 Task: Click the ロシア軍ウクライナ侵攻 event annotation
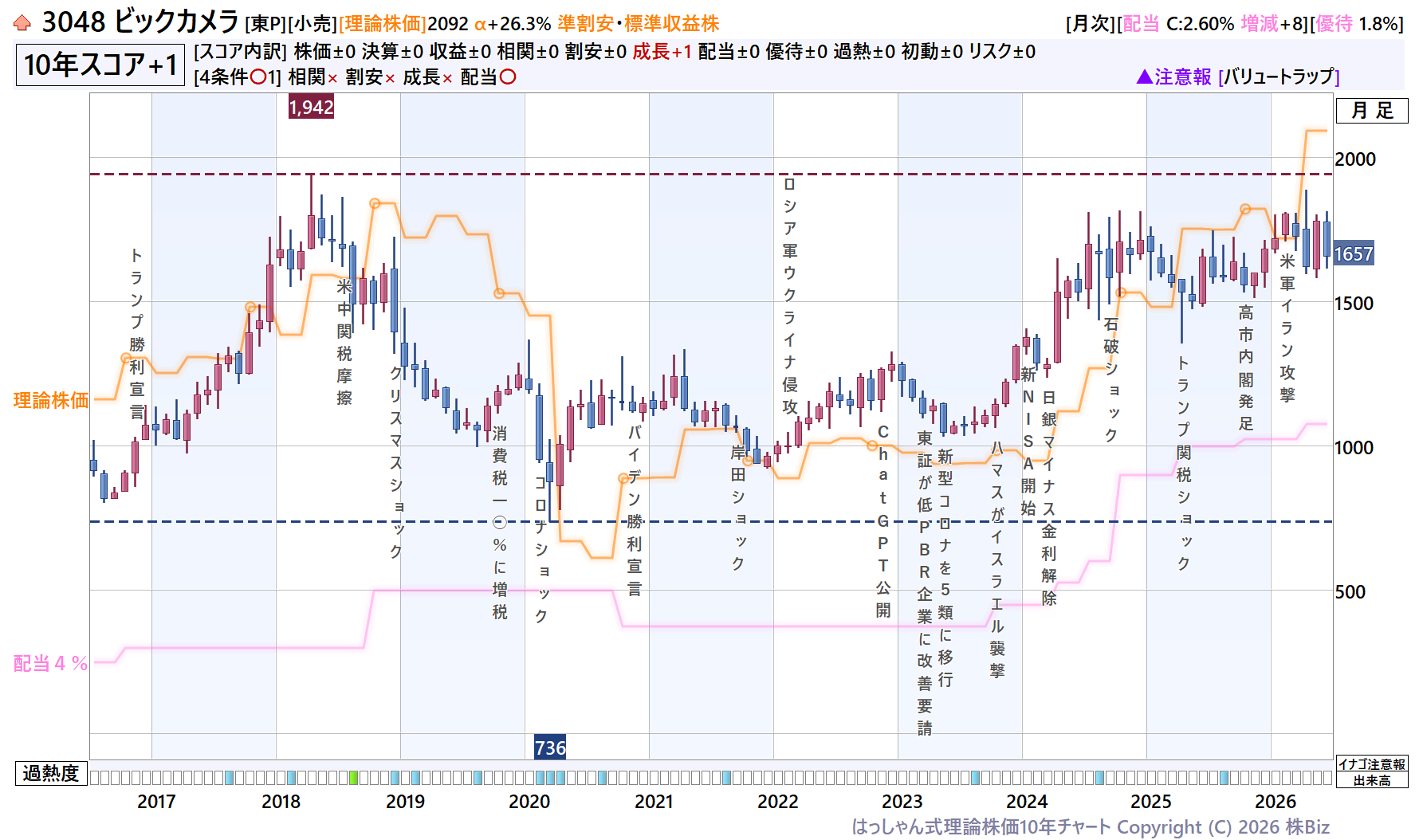coord(790,296)
